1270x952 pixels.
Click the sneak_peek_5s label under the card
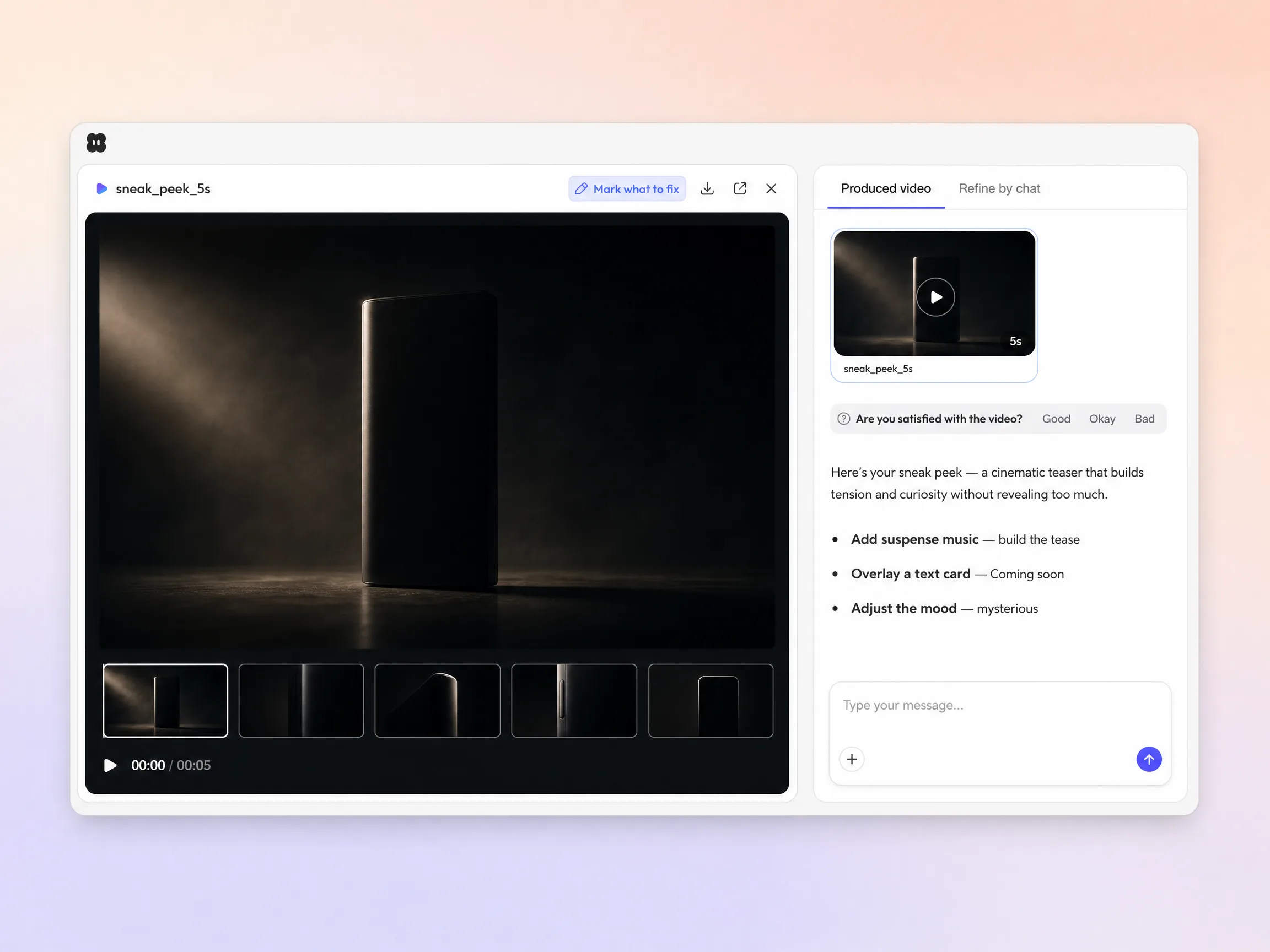coord(878,369)
